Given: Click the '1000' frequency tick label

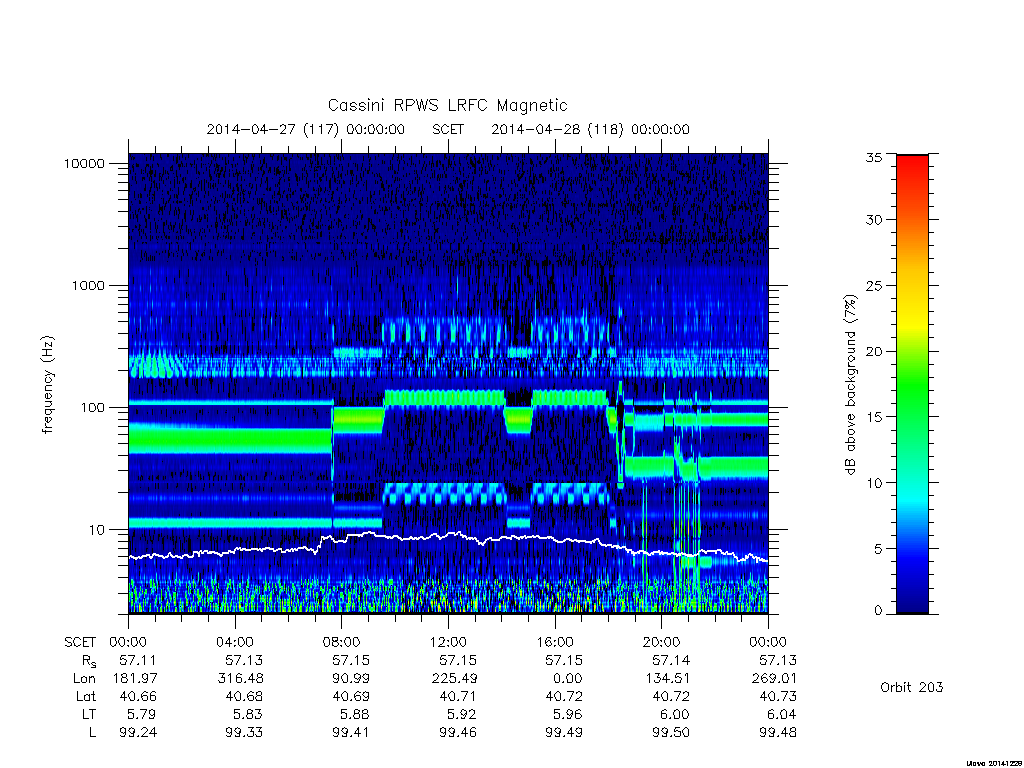Looking at the screenshot, I should click(88, 286).
